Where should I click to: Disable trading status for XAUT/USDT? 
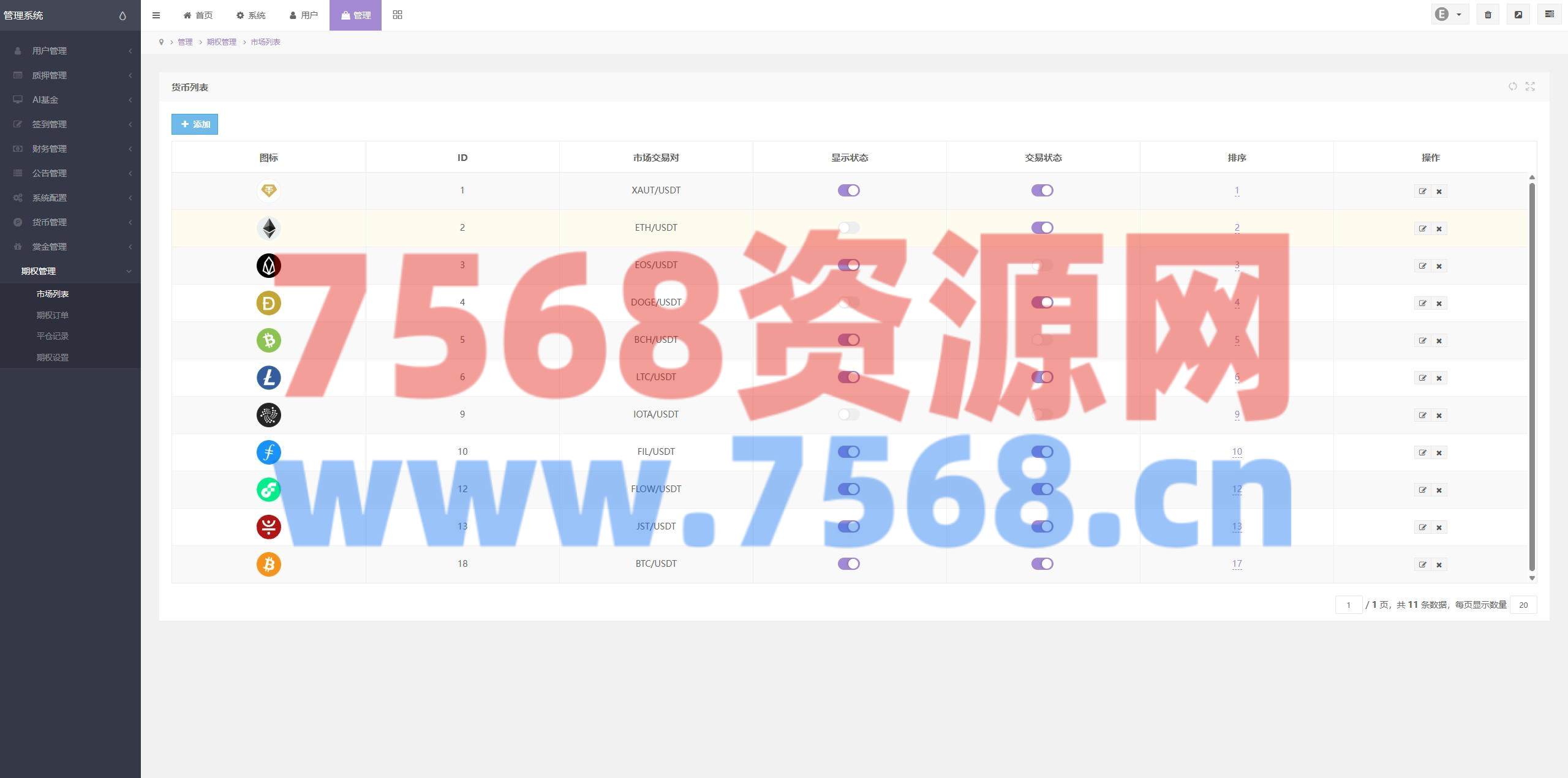[x=1042, y=190]
